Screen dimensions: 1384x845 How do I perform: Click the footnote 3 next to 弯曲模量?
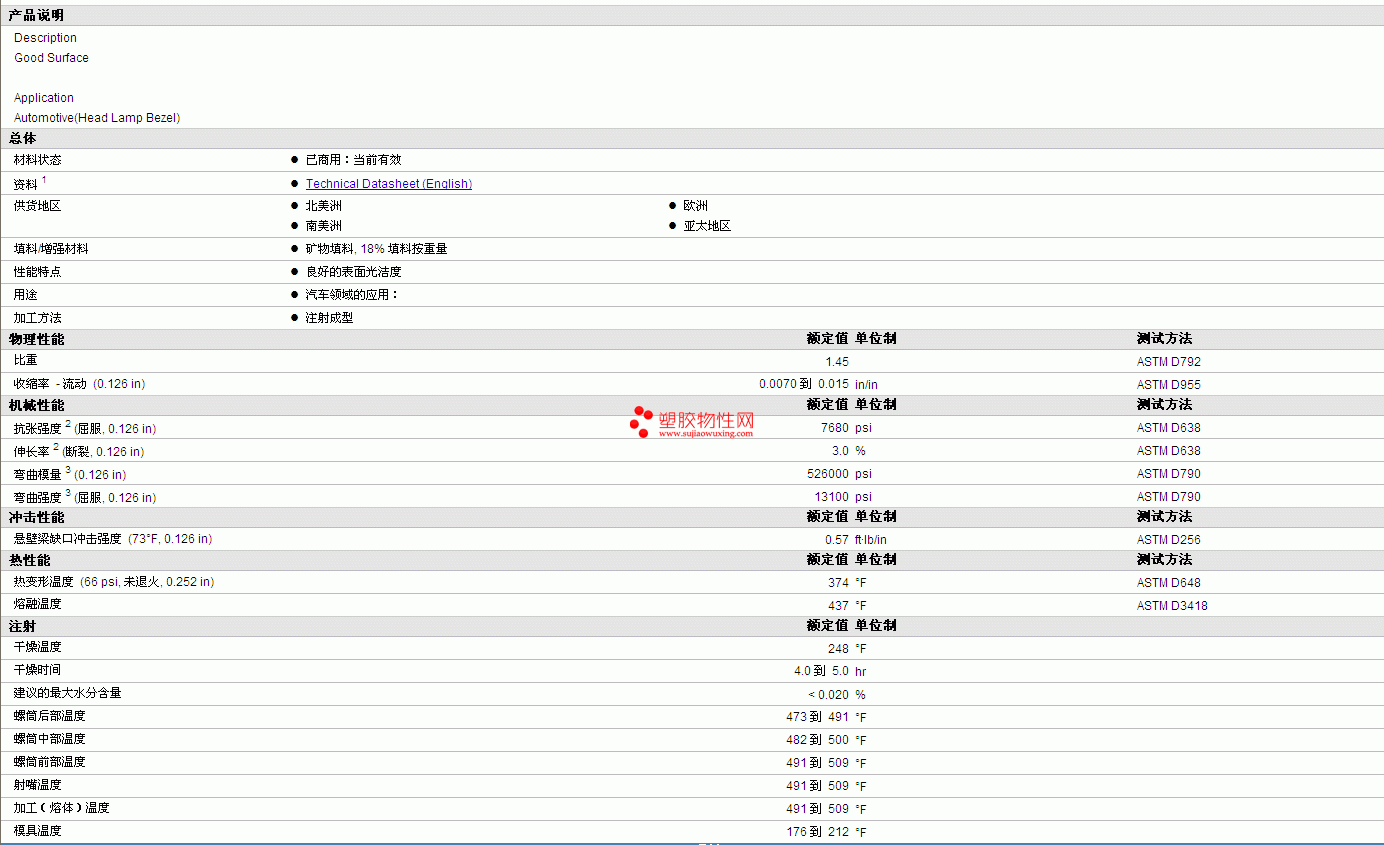[x=68, y=470]
